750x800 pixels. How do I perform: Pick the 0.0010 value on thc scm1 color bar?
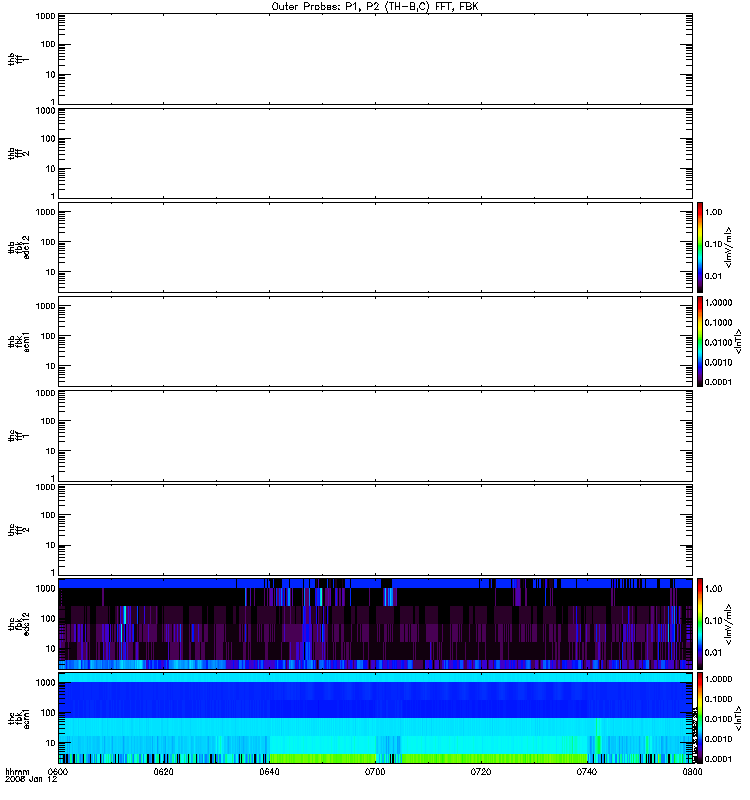click(x=718, y=739)
